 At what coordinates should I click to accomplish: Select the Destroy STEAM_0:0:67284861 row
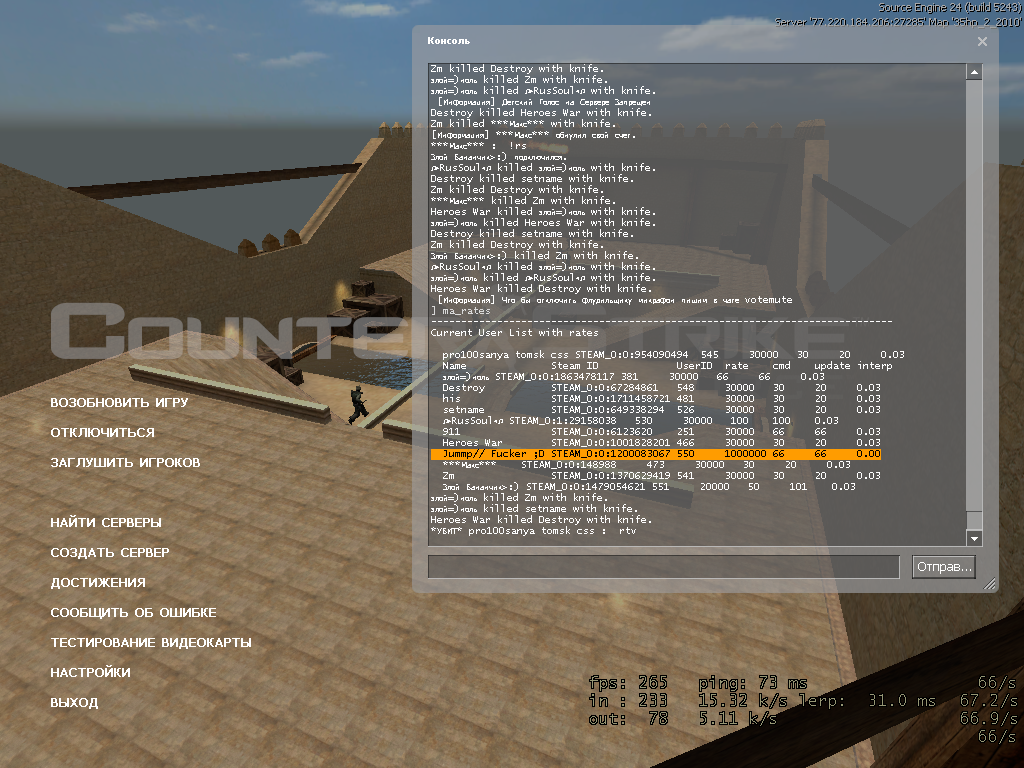(662, 388)
